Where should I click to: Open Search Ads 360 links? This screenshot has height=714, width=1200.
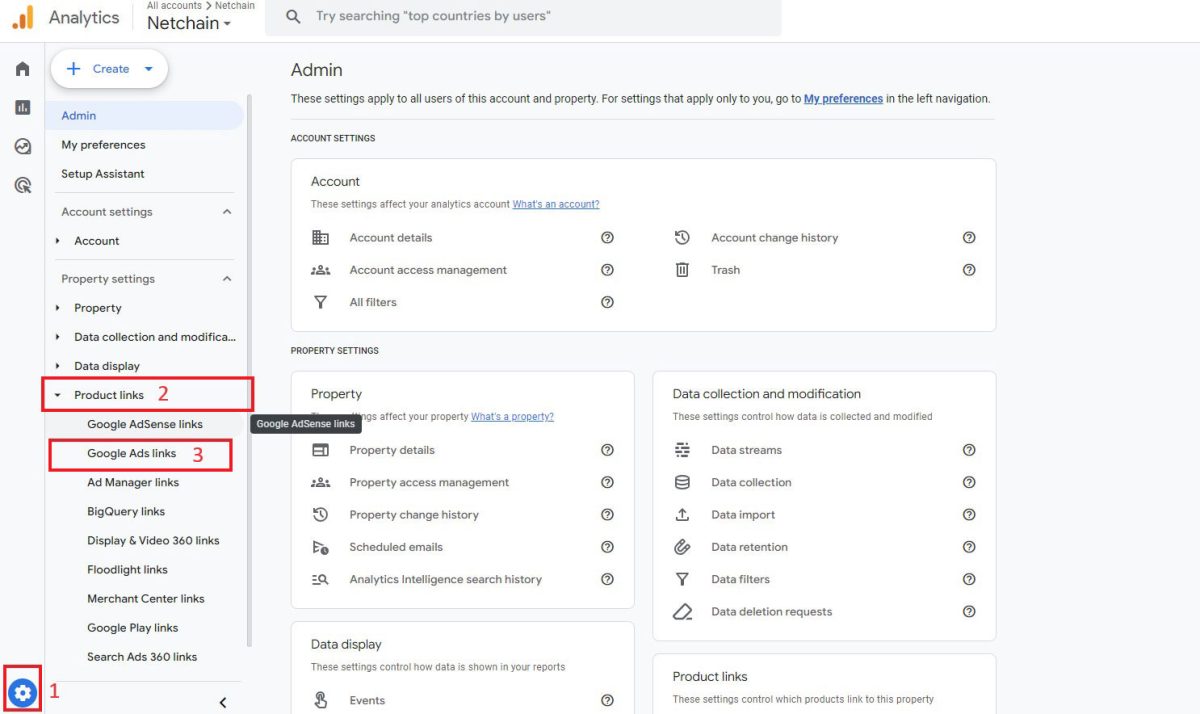[x=142, y=656]
